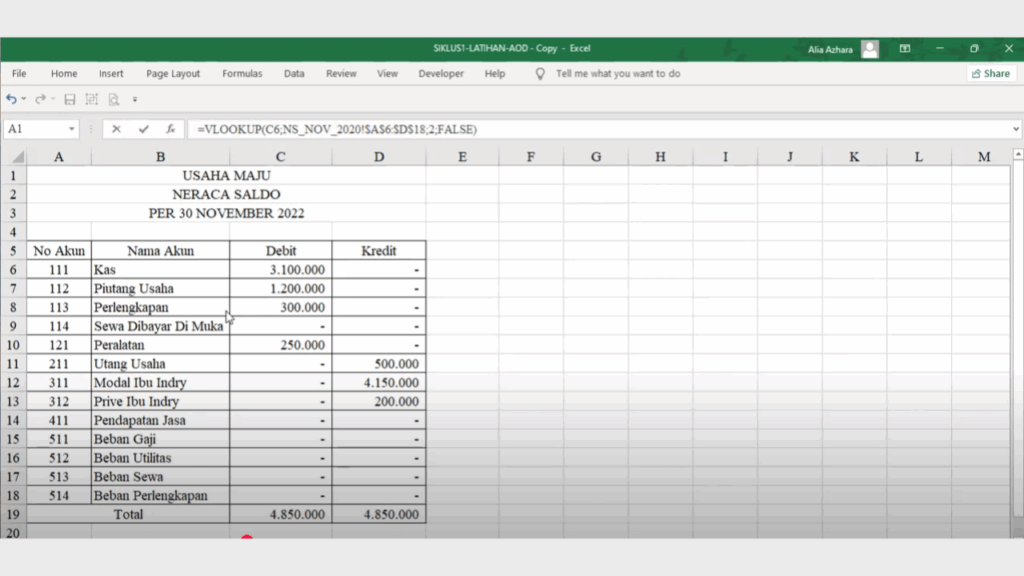Image resolution: width=1024 pixels, height=576 pixels.
Task: Click the ribbon display options icon
Action: pyautogui.click(x=904, y=47)
